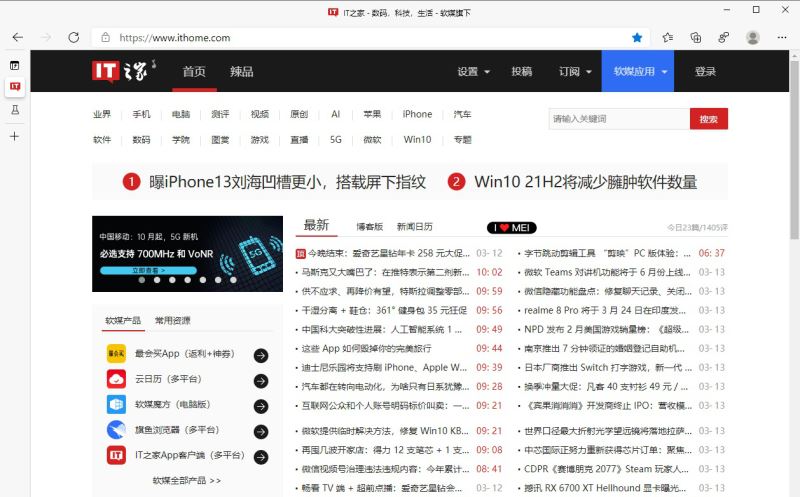The width and height of the screenshot is (800, 497).
Task: Select the flask tab in sidebar
Action: 15,110
